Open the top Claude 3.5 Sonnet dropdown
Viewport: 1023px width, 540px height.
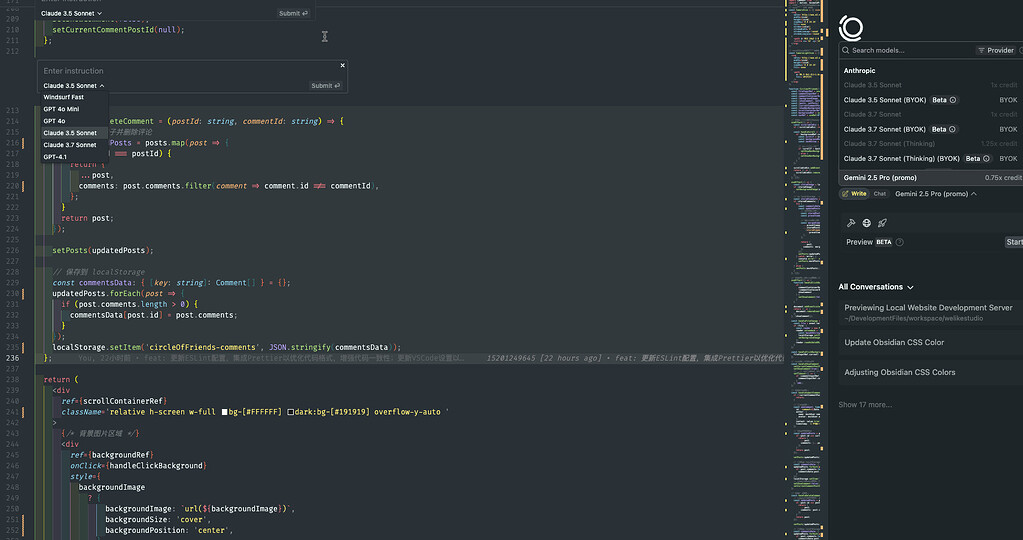click(71, 13)
